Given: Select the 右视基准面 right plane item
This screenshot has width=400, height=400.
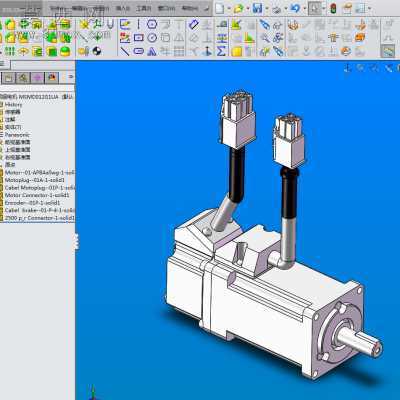Looking at the screenshot, I should pos(17,157).
